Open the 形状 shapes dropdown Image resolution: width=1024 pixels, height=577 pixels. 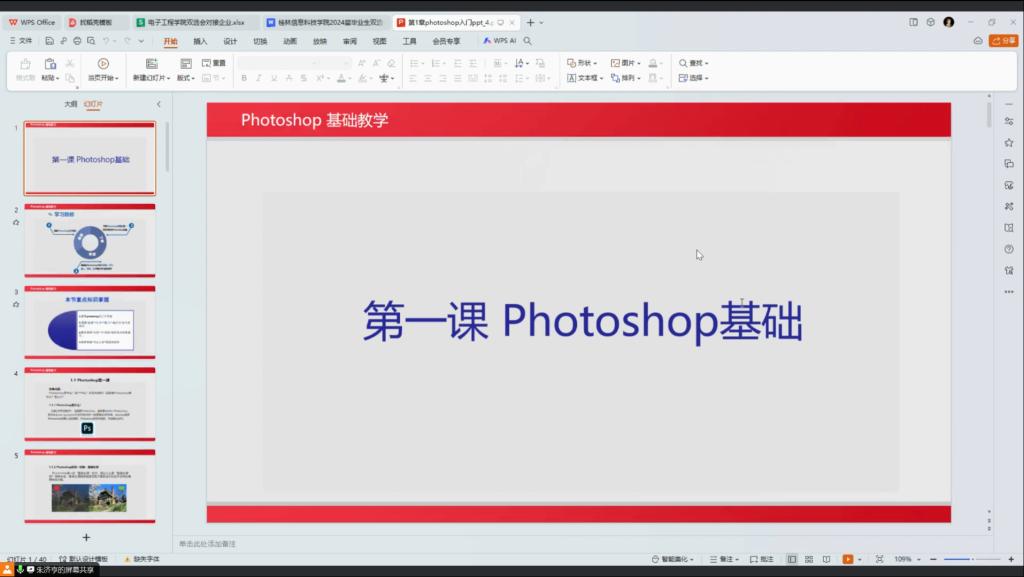(x=583, y=63)
